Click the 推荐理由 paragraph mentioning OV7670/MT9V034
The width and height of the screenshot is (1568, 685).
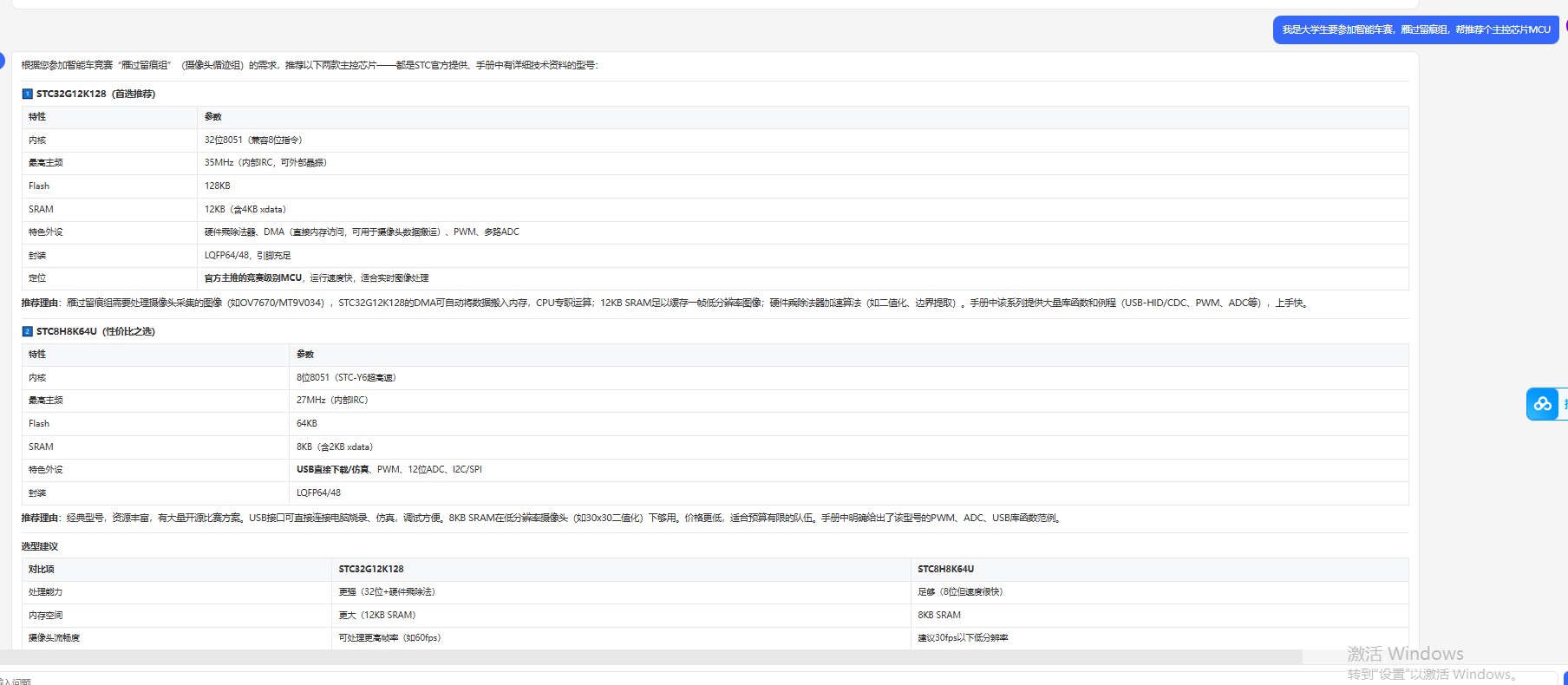point(664,303)
